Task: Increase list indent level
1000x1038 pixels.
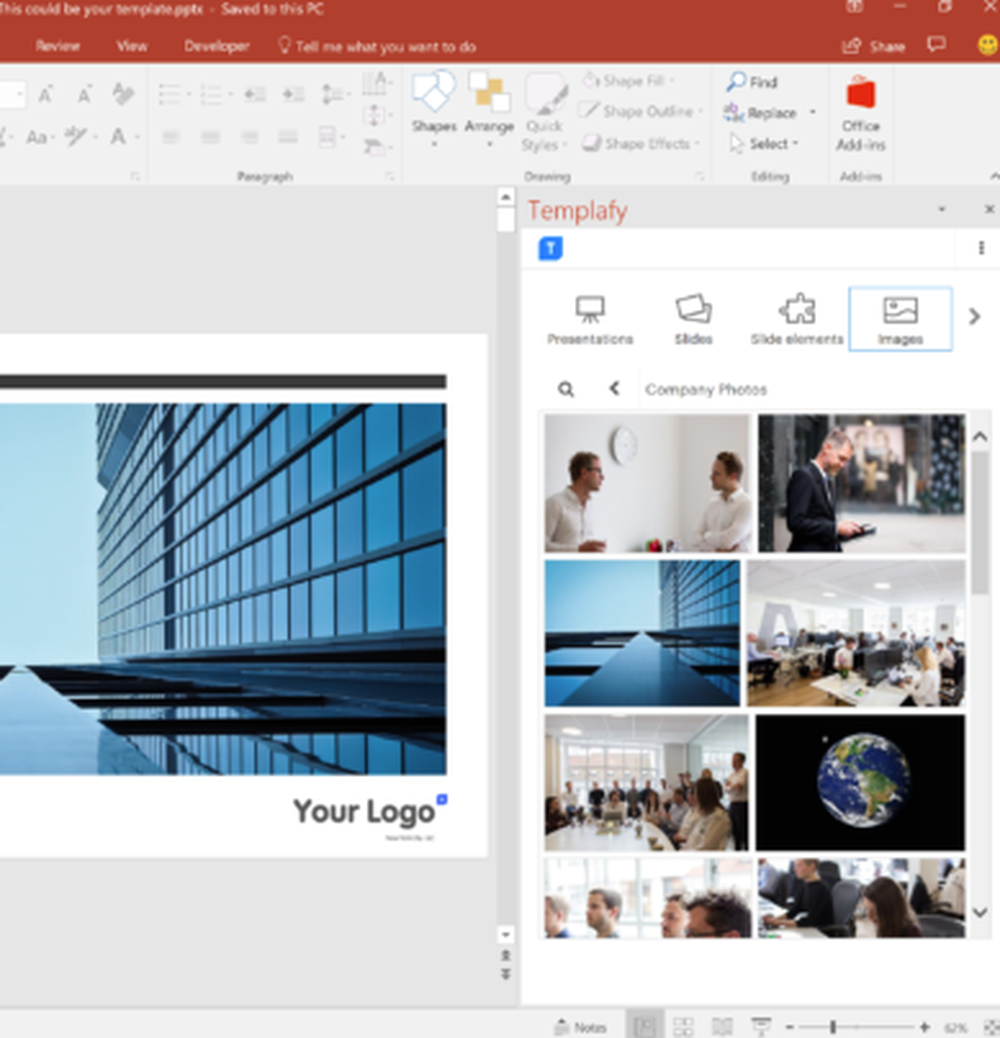Action: click(x=293, y=95)
